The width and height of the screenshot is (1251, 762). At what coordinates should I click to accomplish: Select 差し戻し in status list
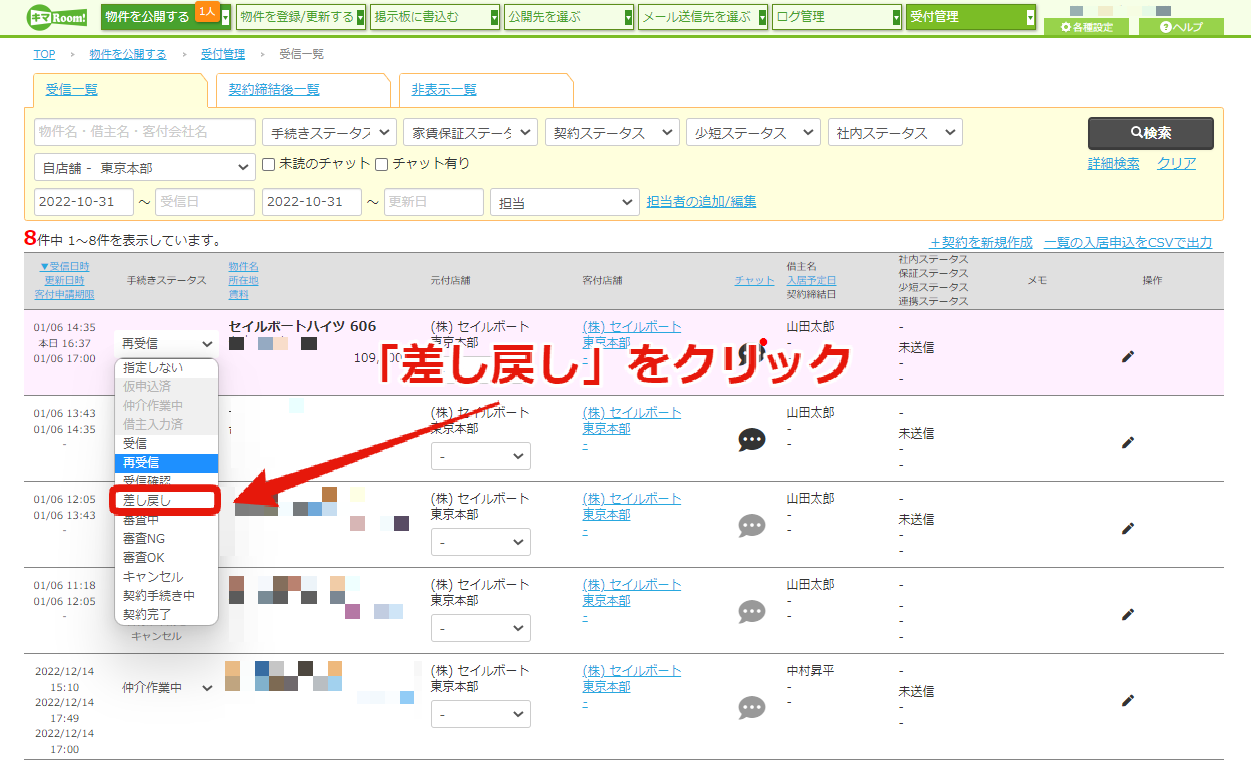click(x=165, y=500)
